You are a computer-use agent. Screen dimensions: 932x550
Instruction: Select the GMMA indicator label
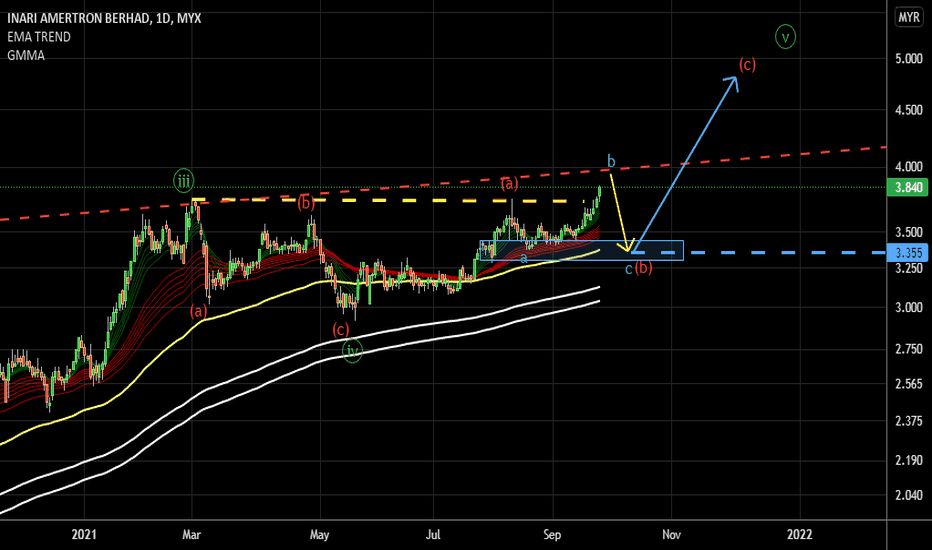click(26, 55)
